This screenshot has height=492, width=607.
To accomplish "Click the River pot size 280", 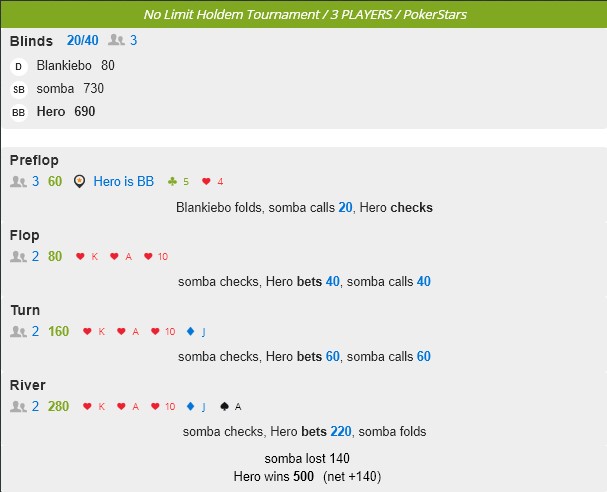I will coord(58,406).
